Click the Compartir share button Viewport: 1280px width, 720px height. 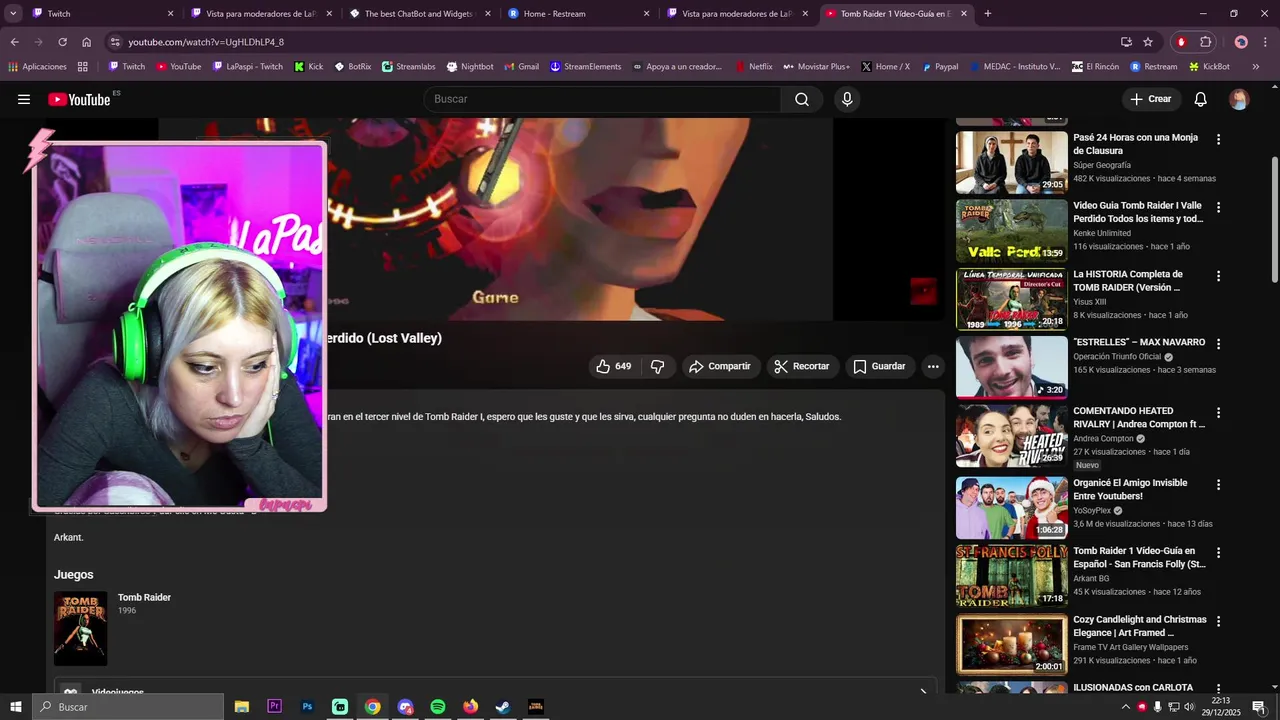coord(720,367)
